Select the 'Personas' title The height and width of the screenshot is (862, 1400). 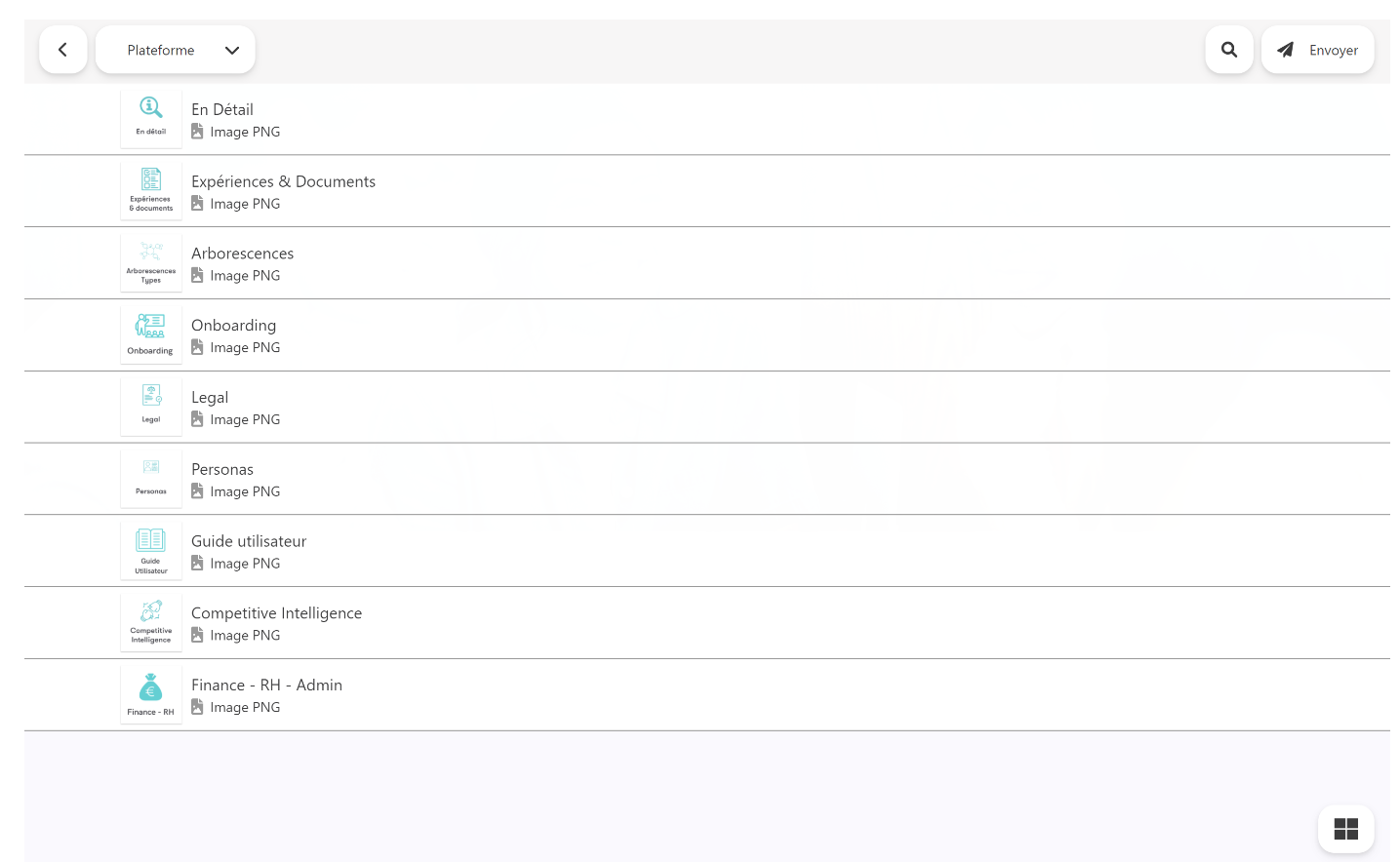[x=222, y=469]
